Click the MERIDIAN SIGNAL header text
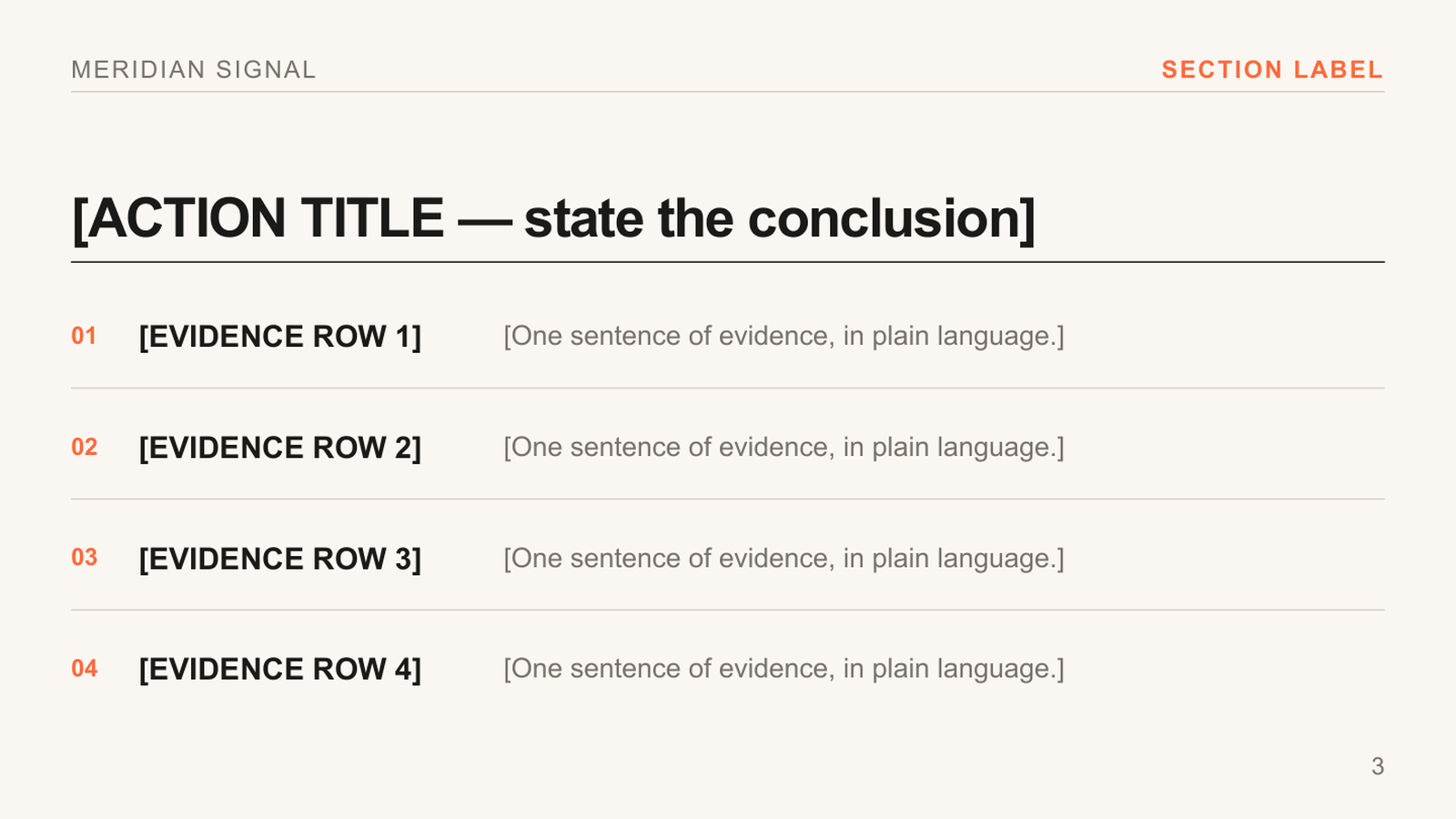Screen dimensions: 1456x819 click(194, 70)
